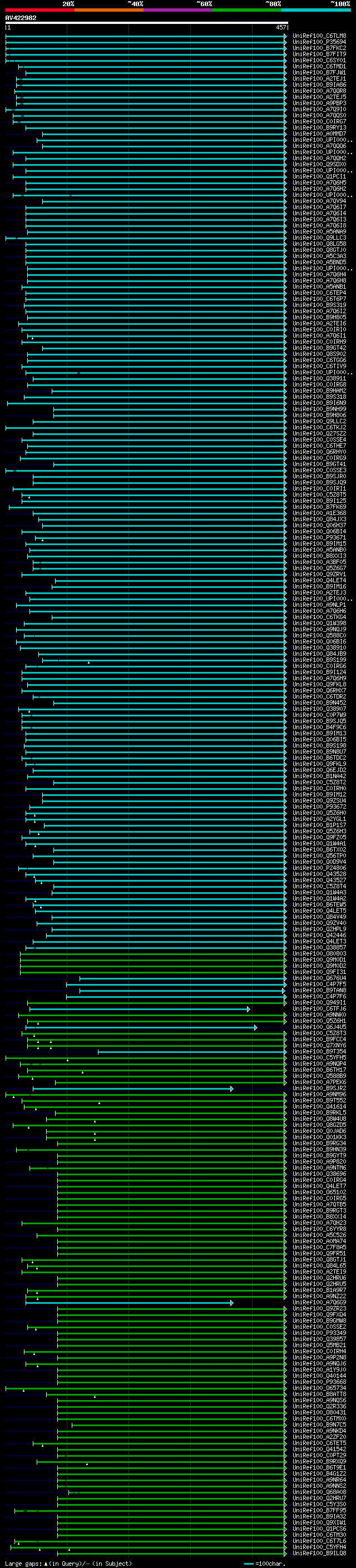Image resolution: width=356 pixels, height=1568 pixels.
Task: Select hit label UniRef100_Q41614
Action: (319, 1106)
